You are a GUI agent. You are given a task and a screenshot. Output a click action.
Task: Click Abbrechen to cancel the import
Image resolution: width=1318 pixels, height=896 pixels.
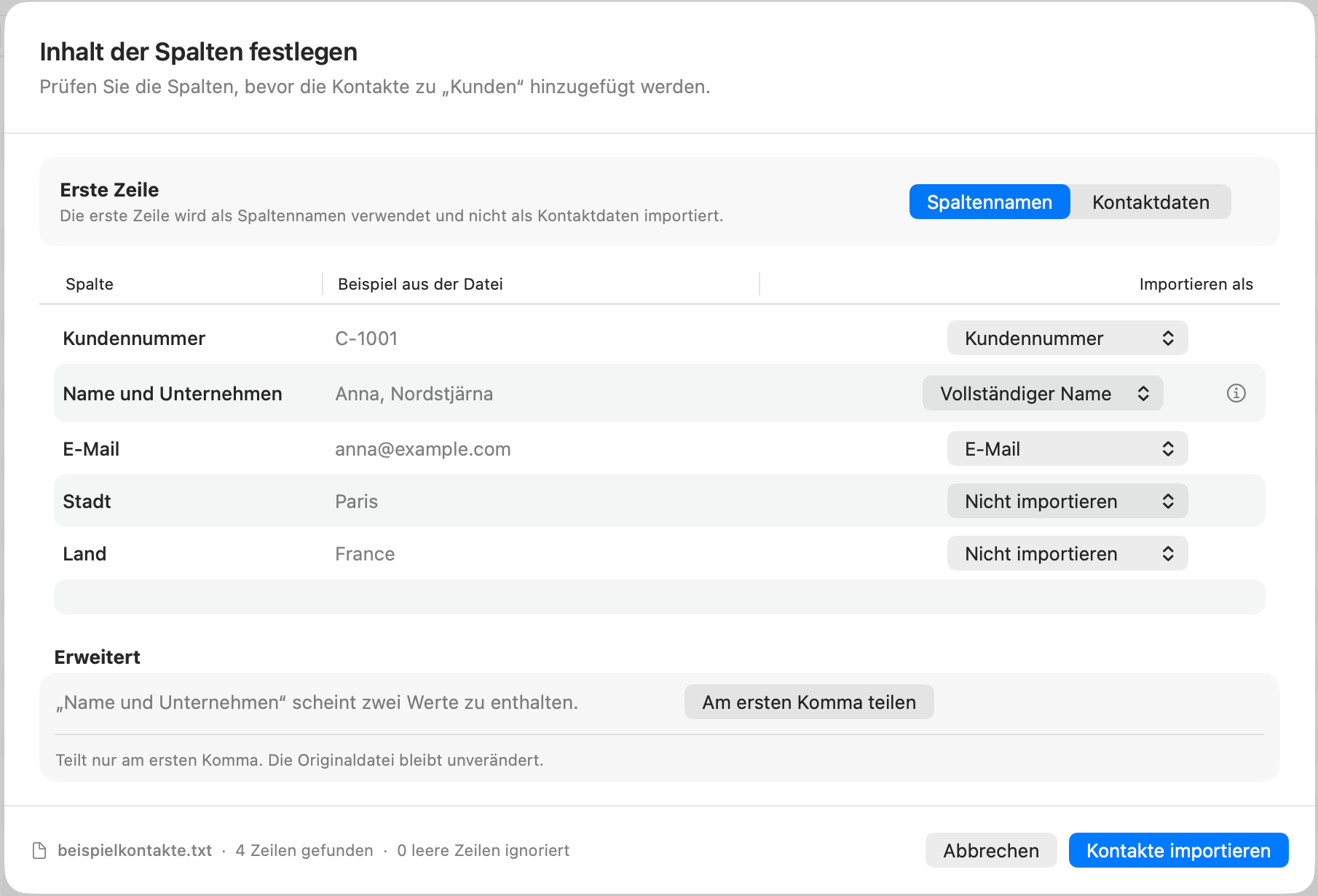991,850
